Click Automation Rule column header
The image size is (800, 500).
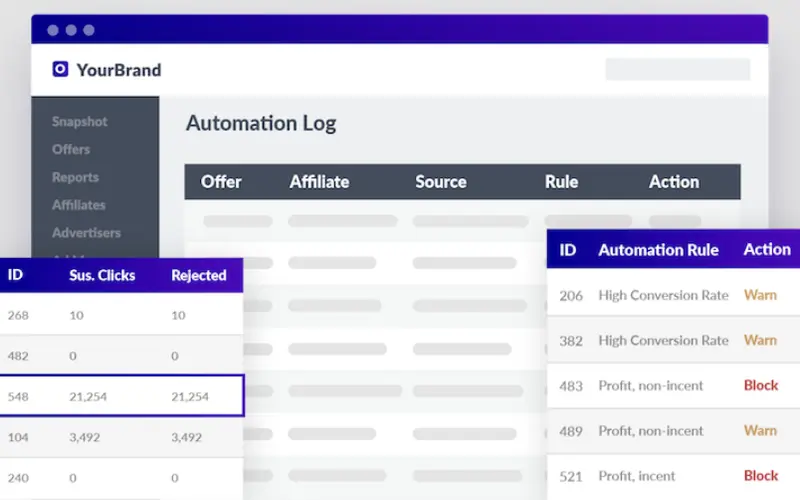658,250
